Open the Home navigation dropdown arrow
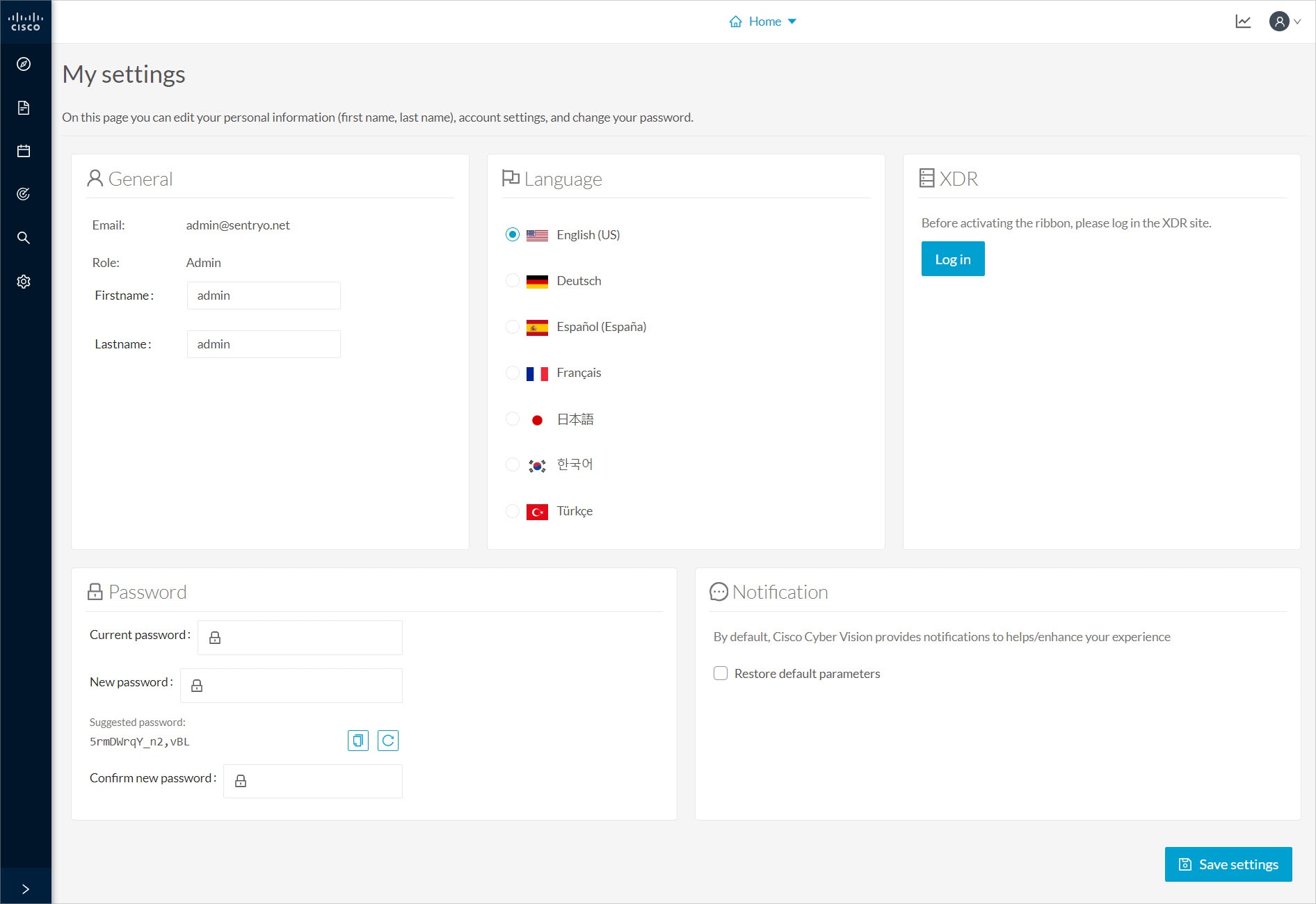Screen dimensions: 1316x904 [x=792, y=22]
